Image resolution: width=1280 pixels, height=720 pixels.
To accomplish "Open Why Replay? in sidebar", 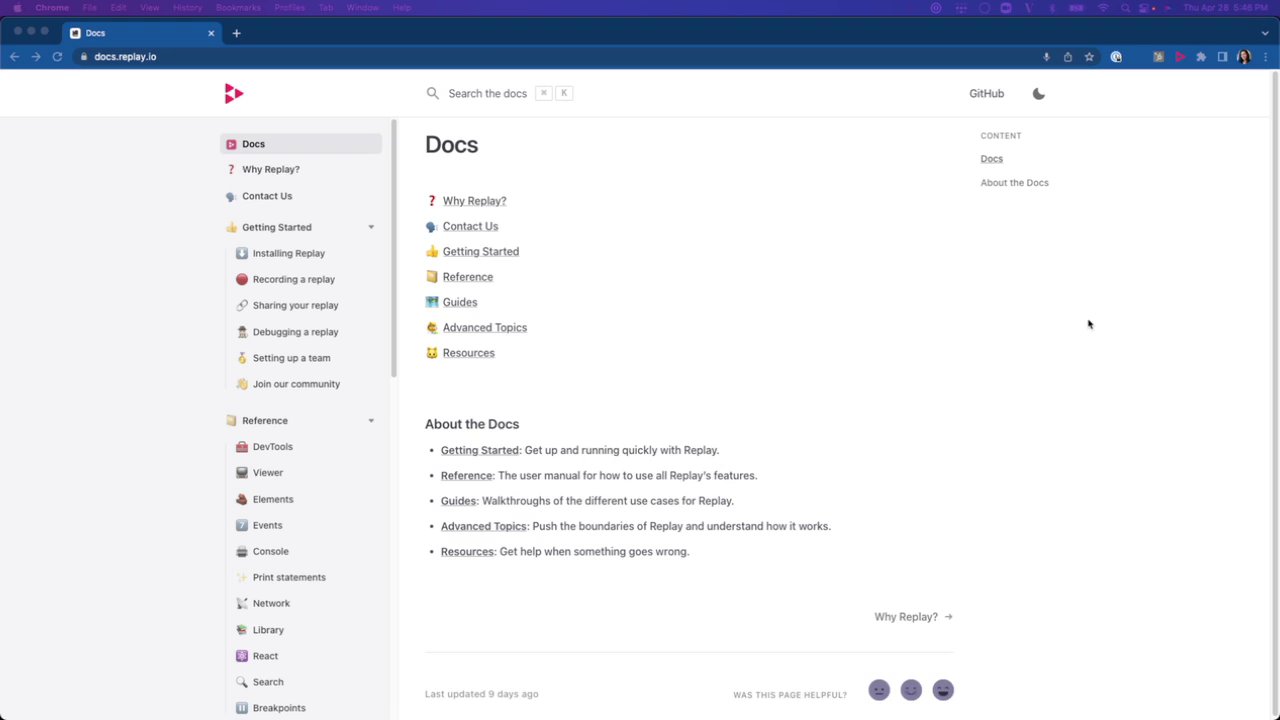I will point(270,170).
